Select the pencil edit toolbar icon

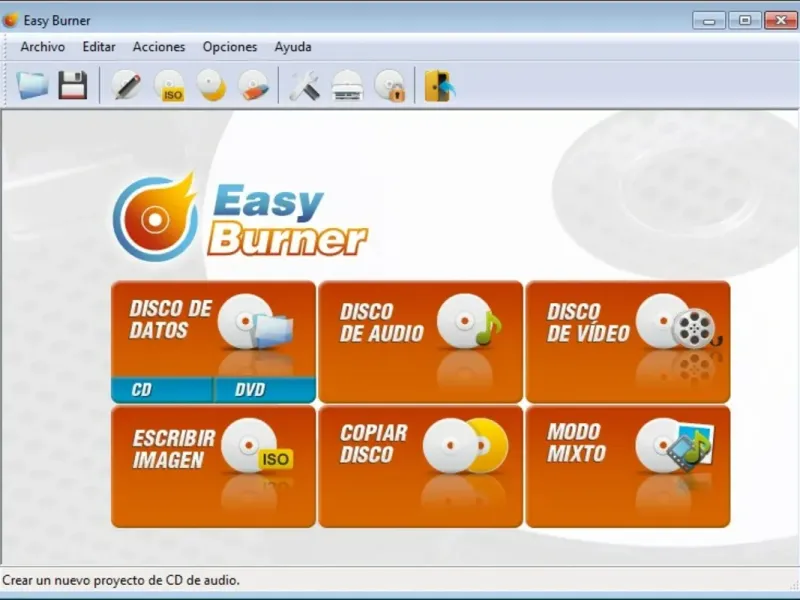(127, 85)
